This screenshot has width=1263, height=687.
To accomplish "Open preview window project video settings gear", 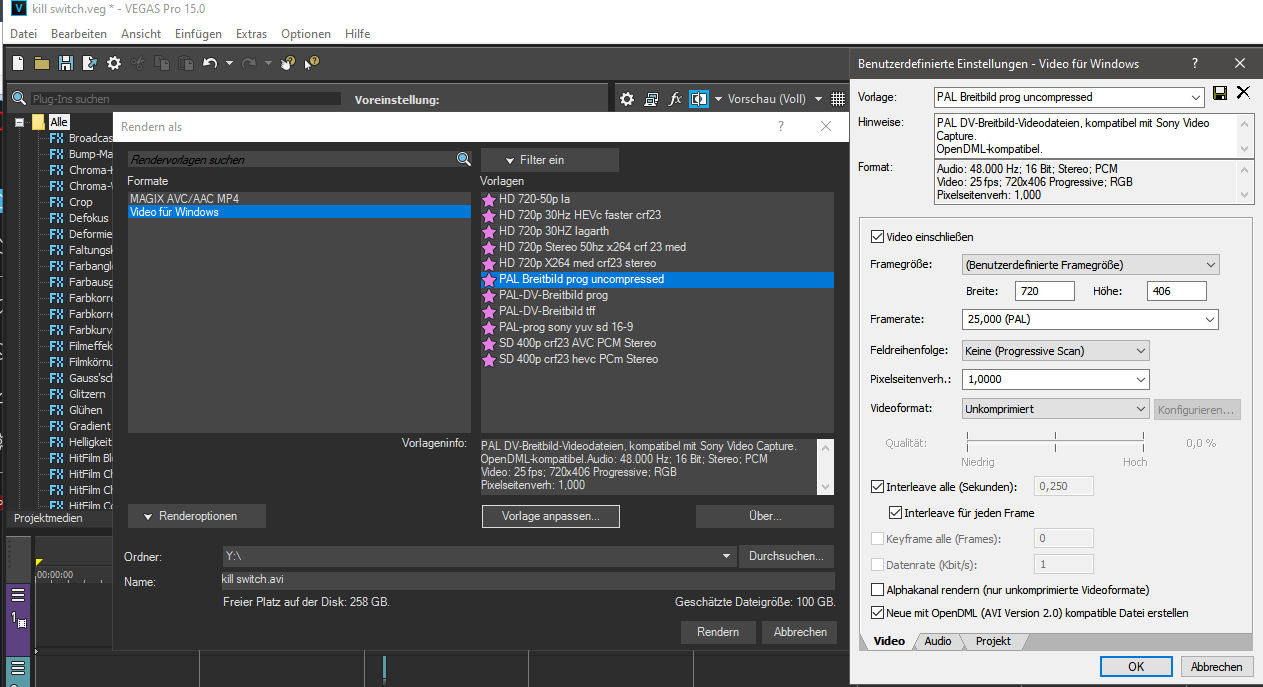I will pos(627,99).
